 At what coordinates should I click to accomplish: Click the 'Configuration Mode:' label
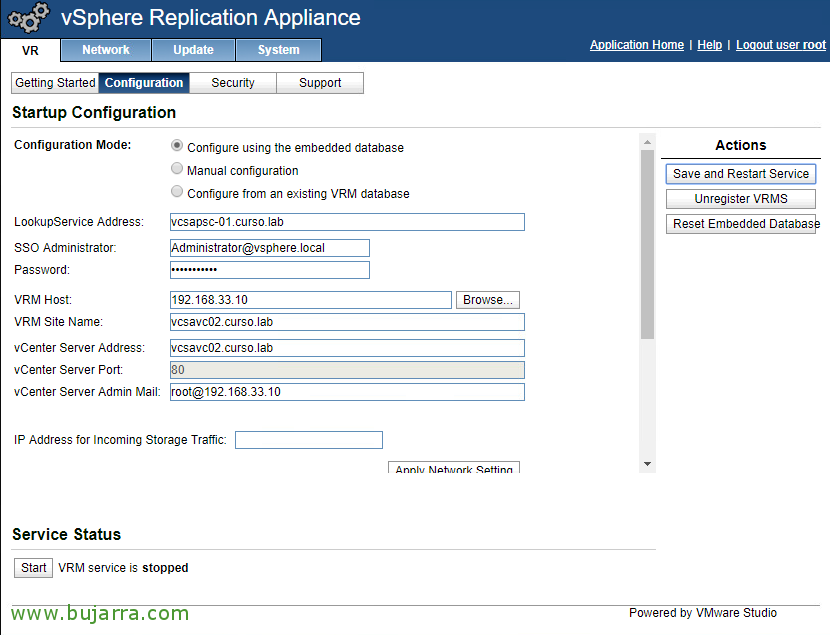(73, 145)
